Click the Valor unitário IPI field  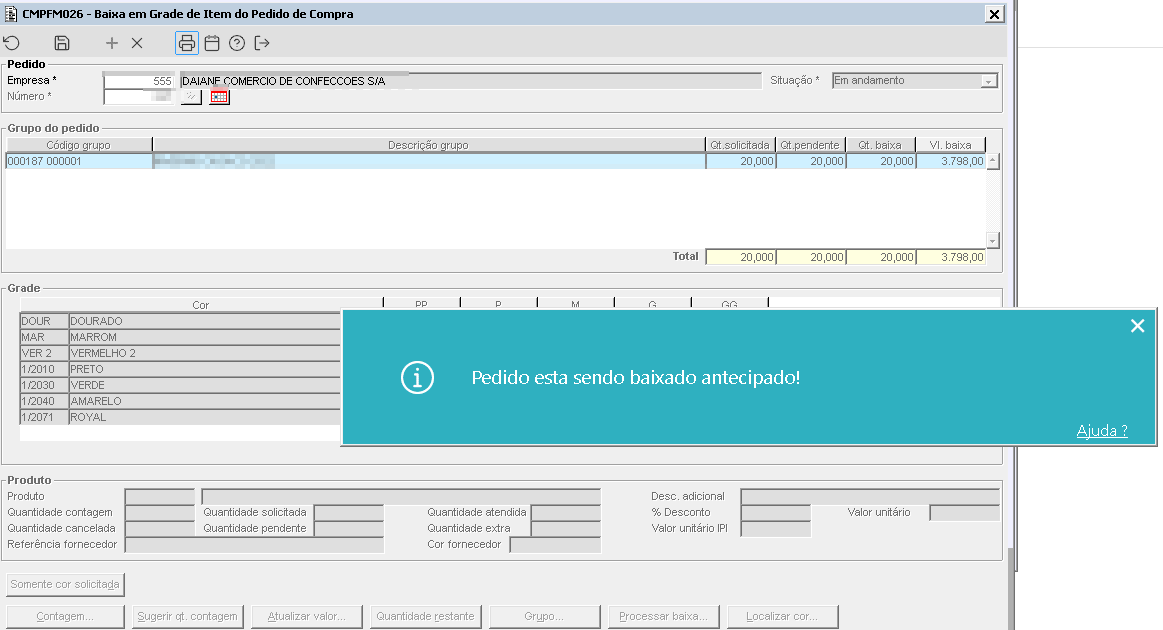pos(776,528)
